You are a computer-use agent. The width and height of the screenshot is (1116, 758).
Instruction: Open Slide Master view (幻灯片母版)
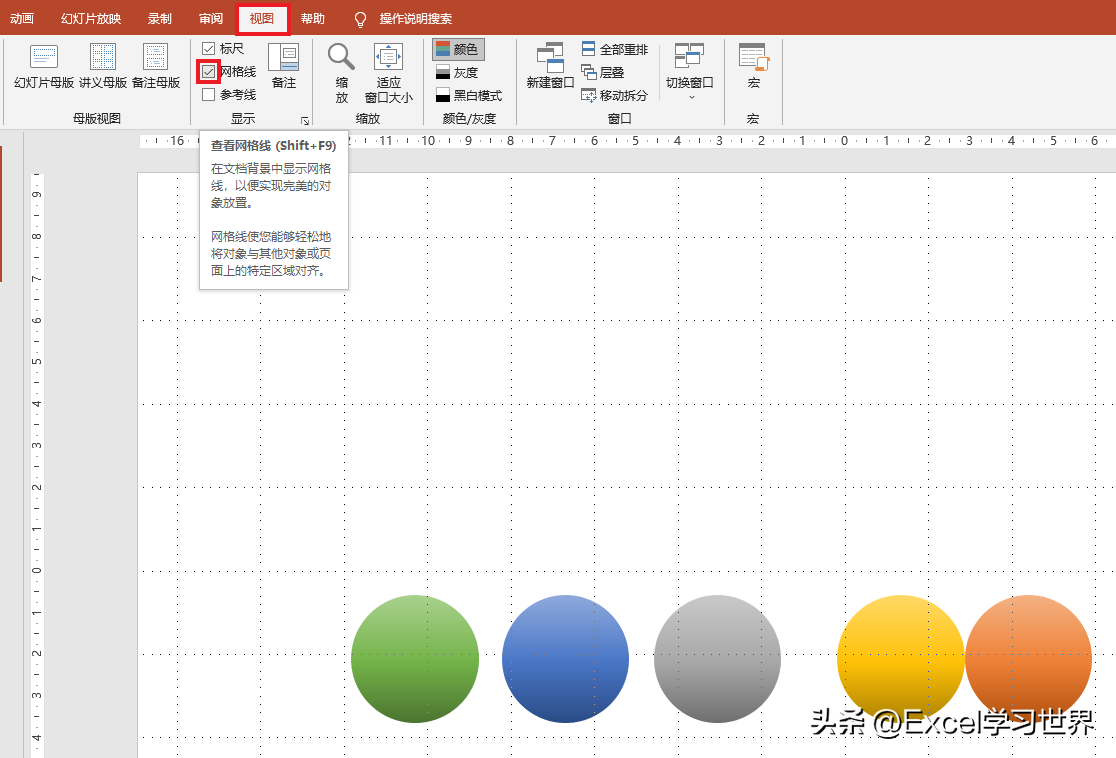point(44,66)
